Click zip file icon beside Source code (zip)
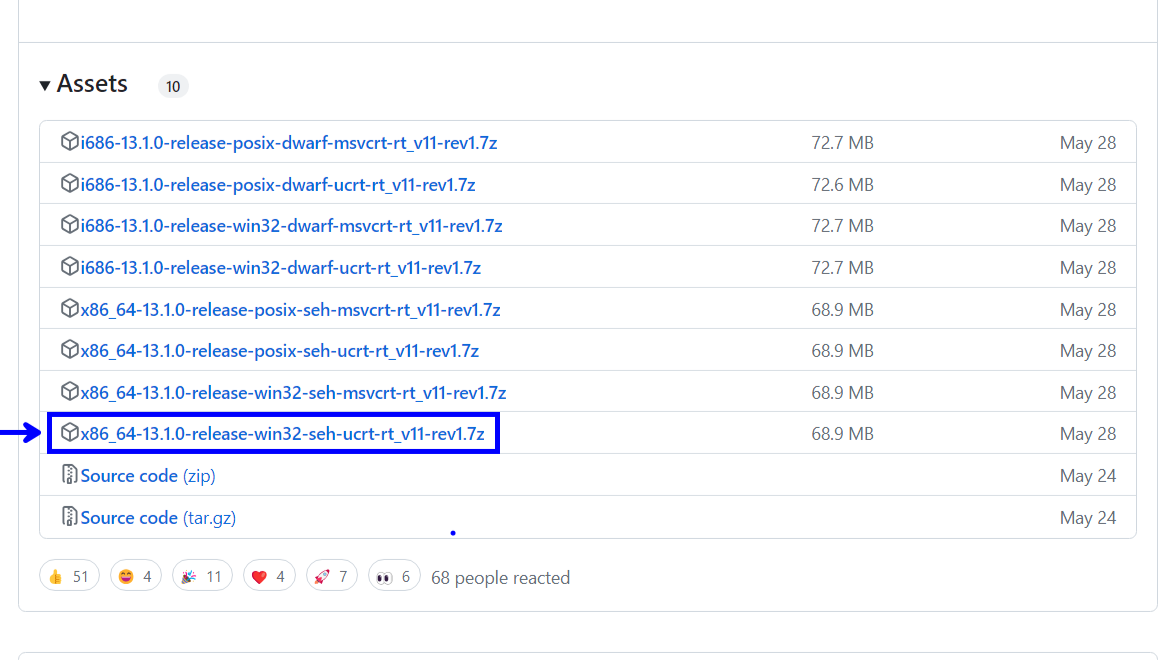Screen dimensions: 1173x660 (70, 474)
